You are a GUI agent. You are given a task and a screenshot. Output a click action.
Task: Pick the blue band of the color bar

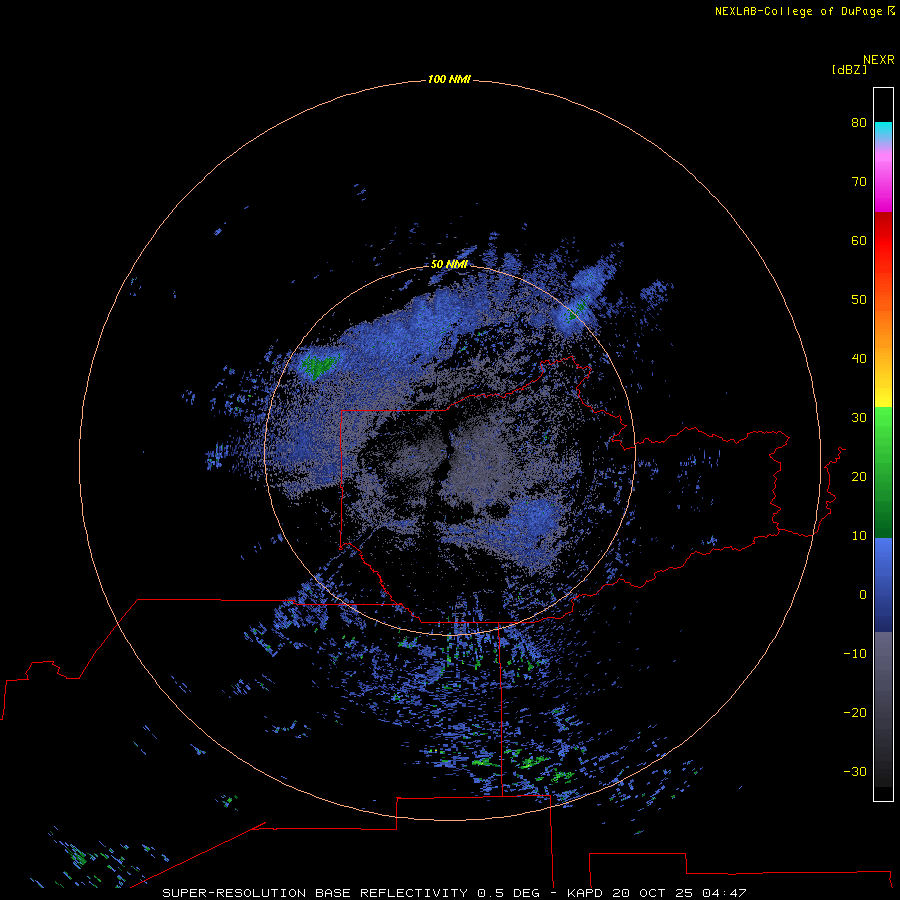coord(883,584)
